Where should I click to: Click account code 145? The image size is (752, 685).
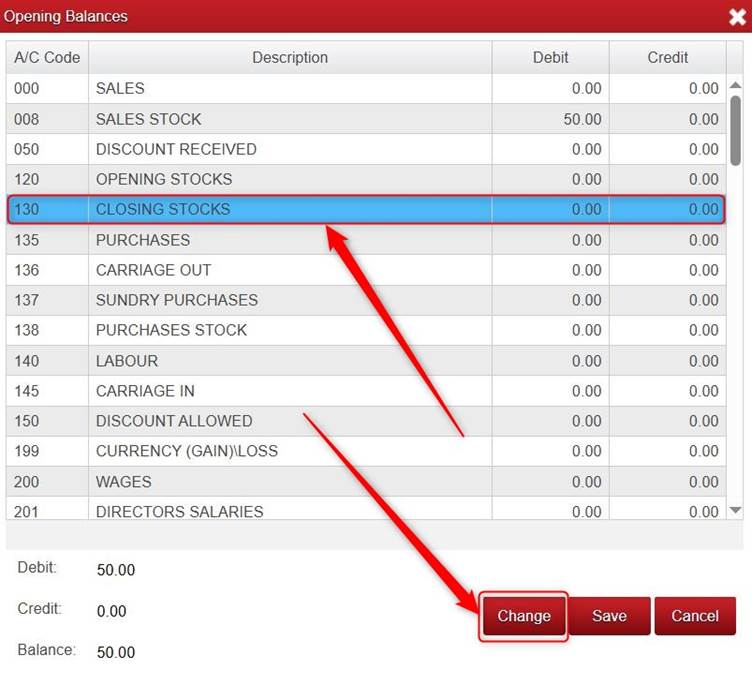coord(26,391)
